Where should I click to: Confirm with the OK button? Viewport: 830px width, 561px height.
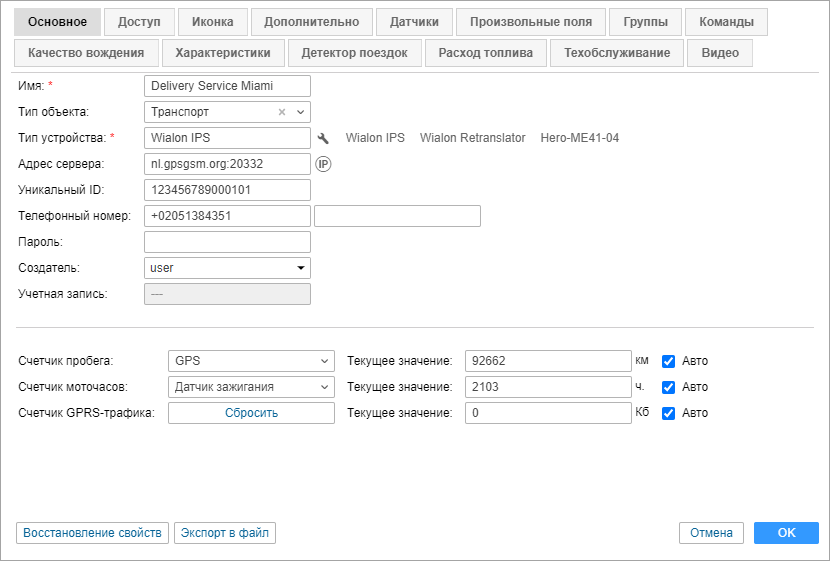click(x=786, y=533)
